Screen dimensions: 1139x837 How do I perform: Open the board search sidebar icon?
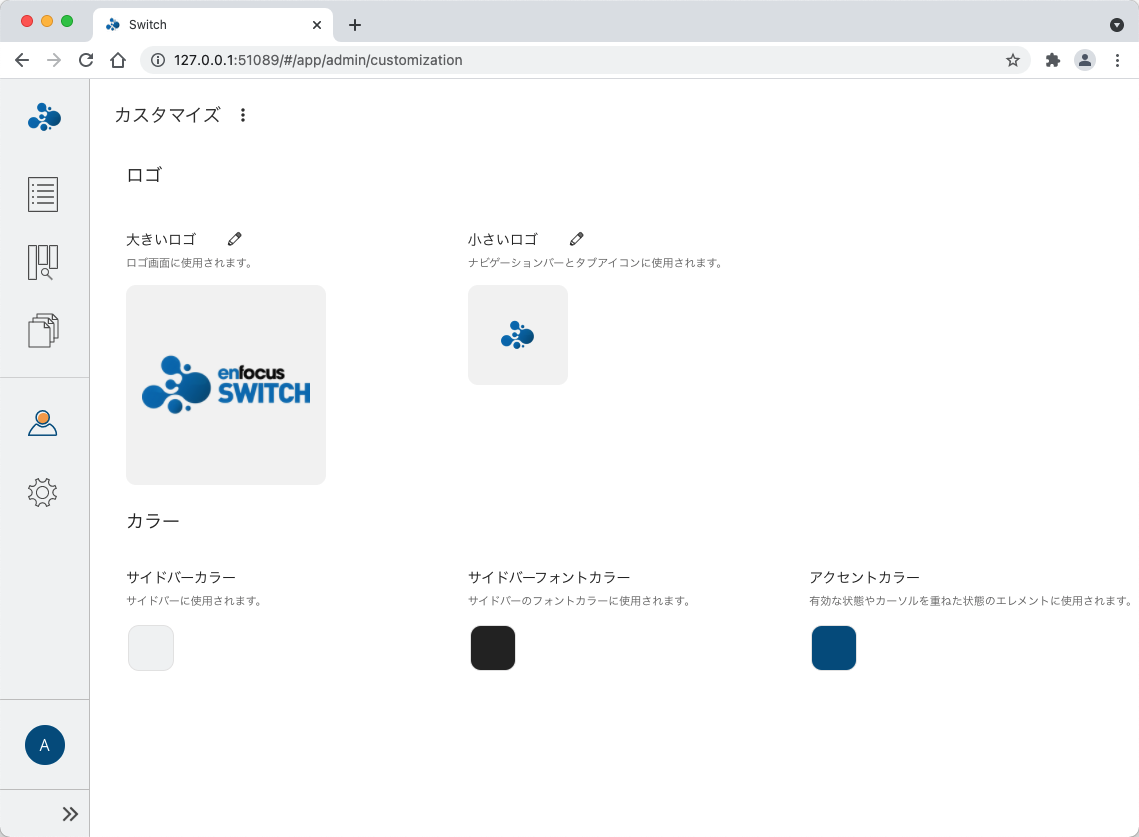[x=43, y=262]
